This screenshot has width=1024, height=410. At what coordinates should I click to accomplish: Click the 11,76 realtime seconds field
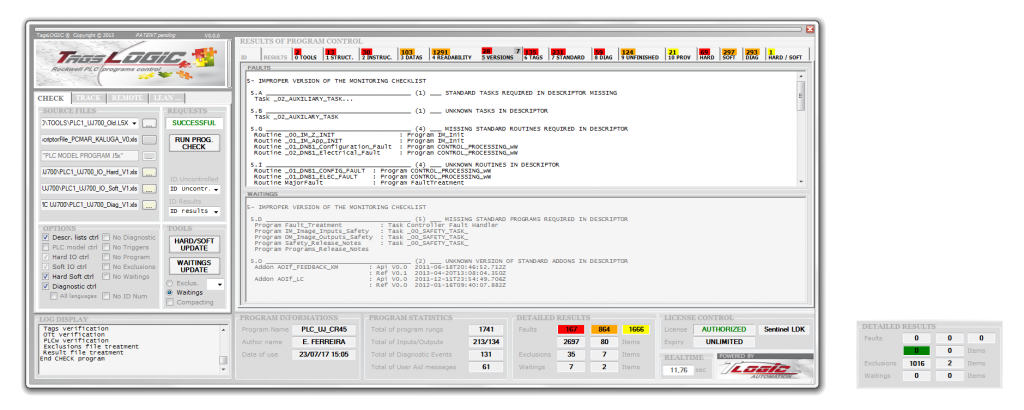(678, 370)
